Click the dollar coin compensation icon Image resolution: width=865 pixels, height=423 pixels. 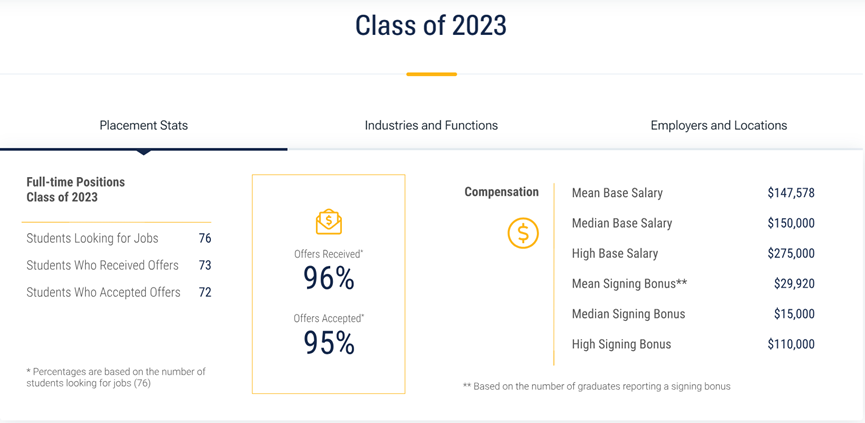coord(523,233)
